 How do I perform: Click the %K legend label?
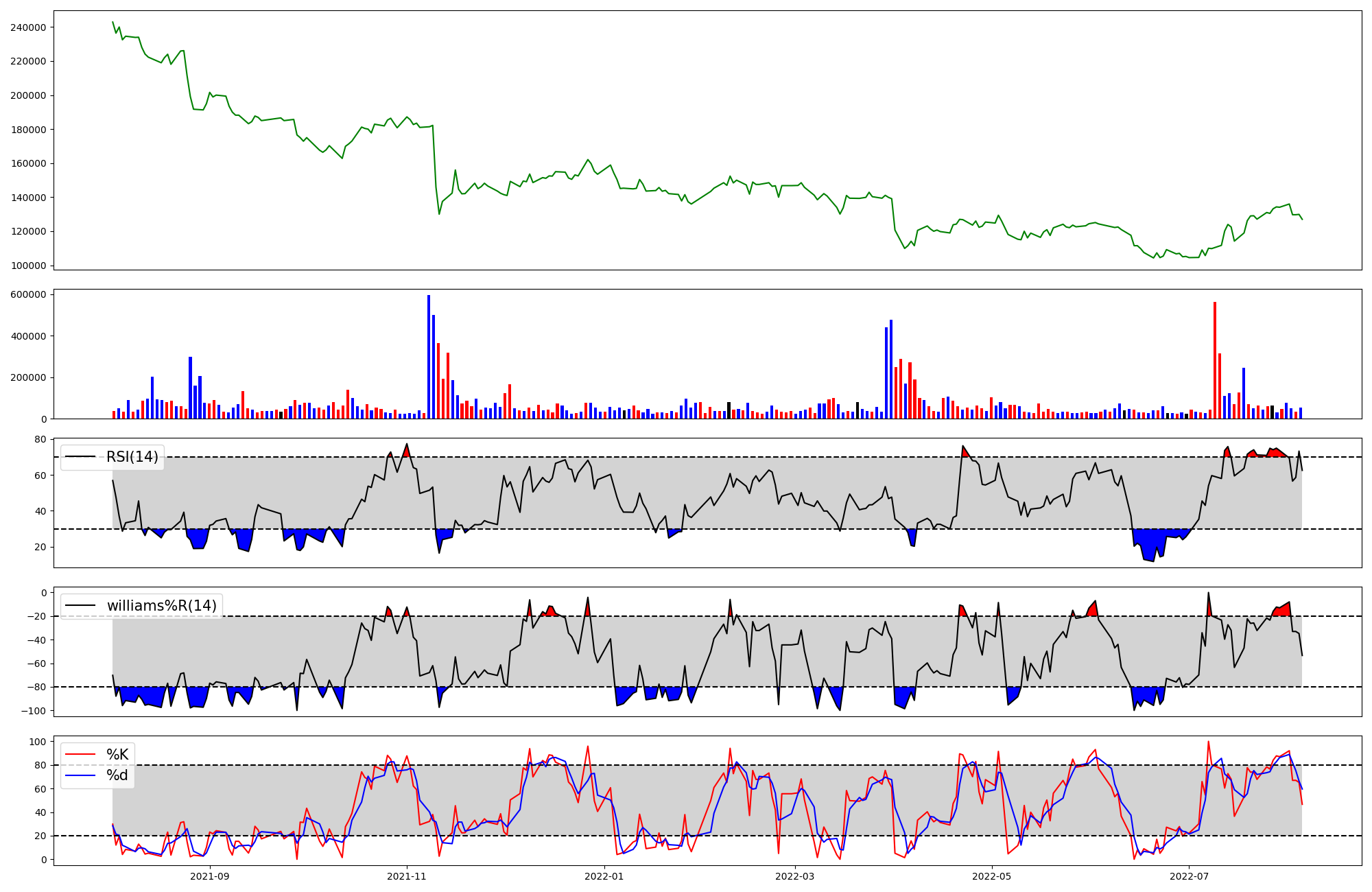point(117,755)
